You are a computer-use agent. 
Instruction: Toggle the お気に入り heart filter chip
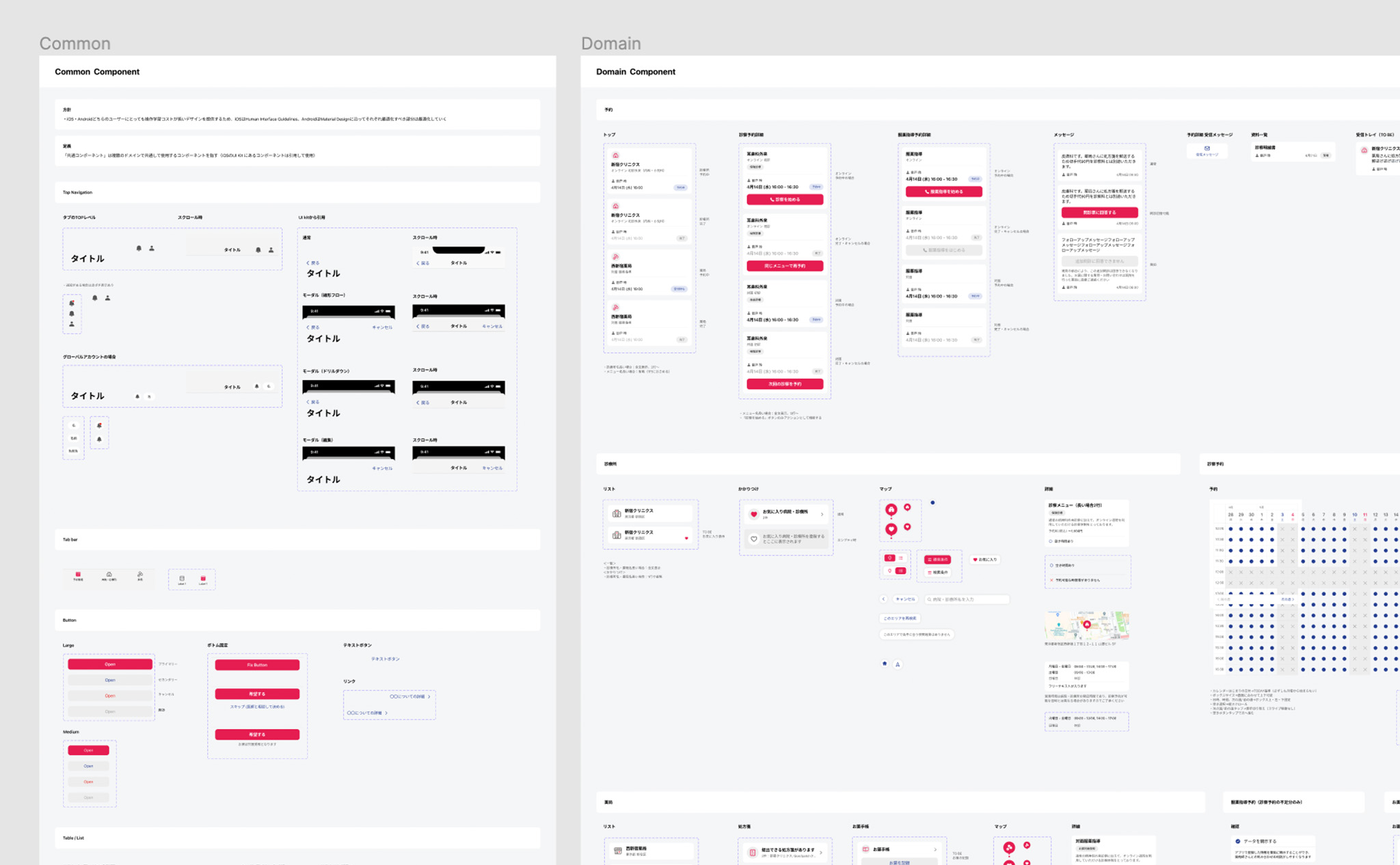(x=985, y=560)
